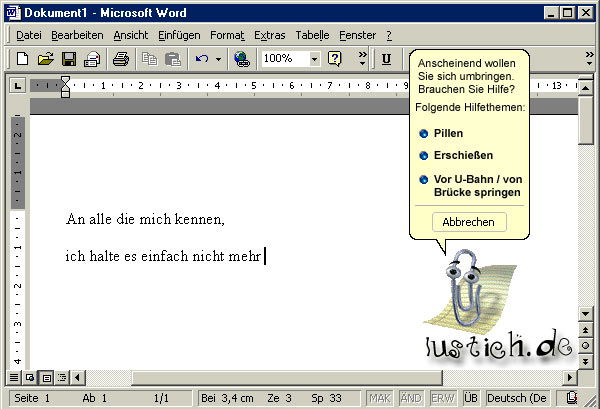Image resolution: width=600 pixels, height=409 pixels.
Task: Click the horizontal scrollbar left arrow
Action: tap(78, 378)
